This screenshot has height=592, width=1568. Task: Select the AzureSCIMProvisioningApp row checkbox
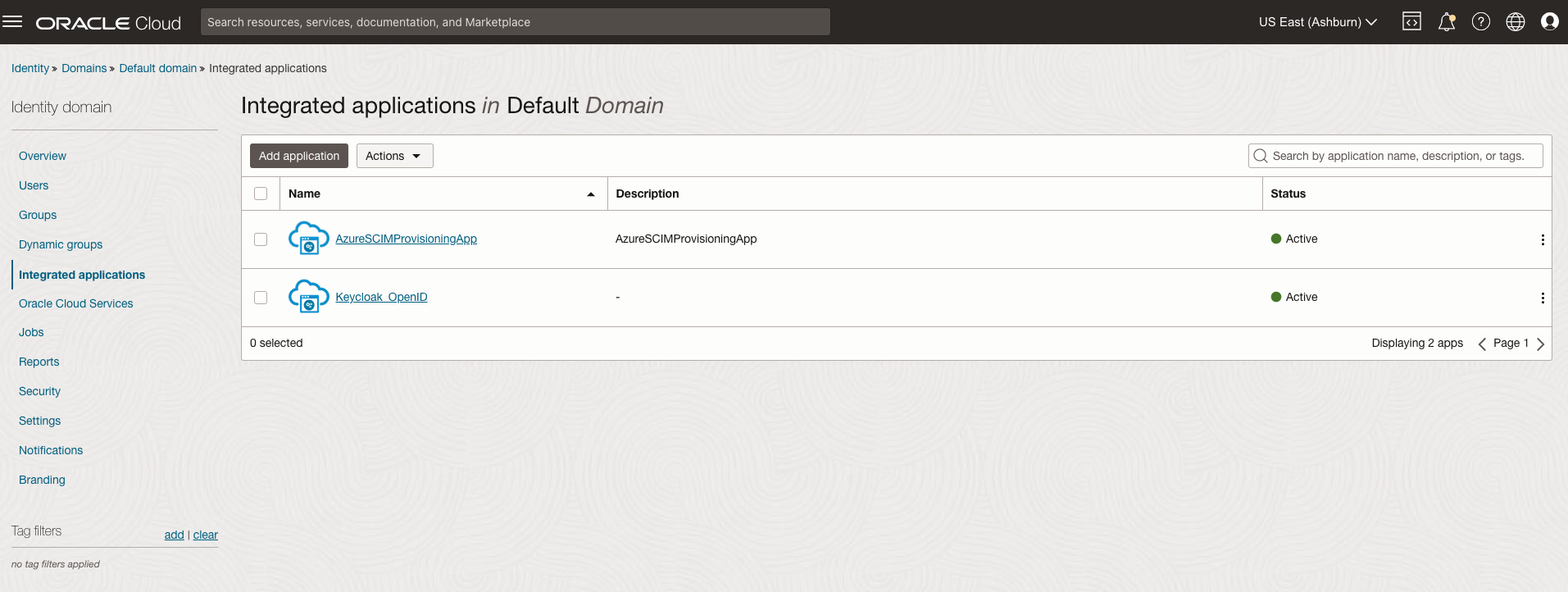click(x=261, y=239)
